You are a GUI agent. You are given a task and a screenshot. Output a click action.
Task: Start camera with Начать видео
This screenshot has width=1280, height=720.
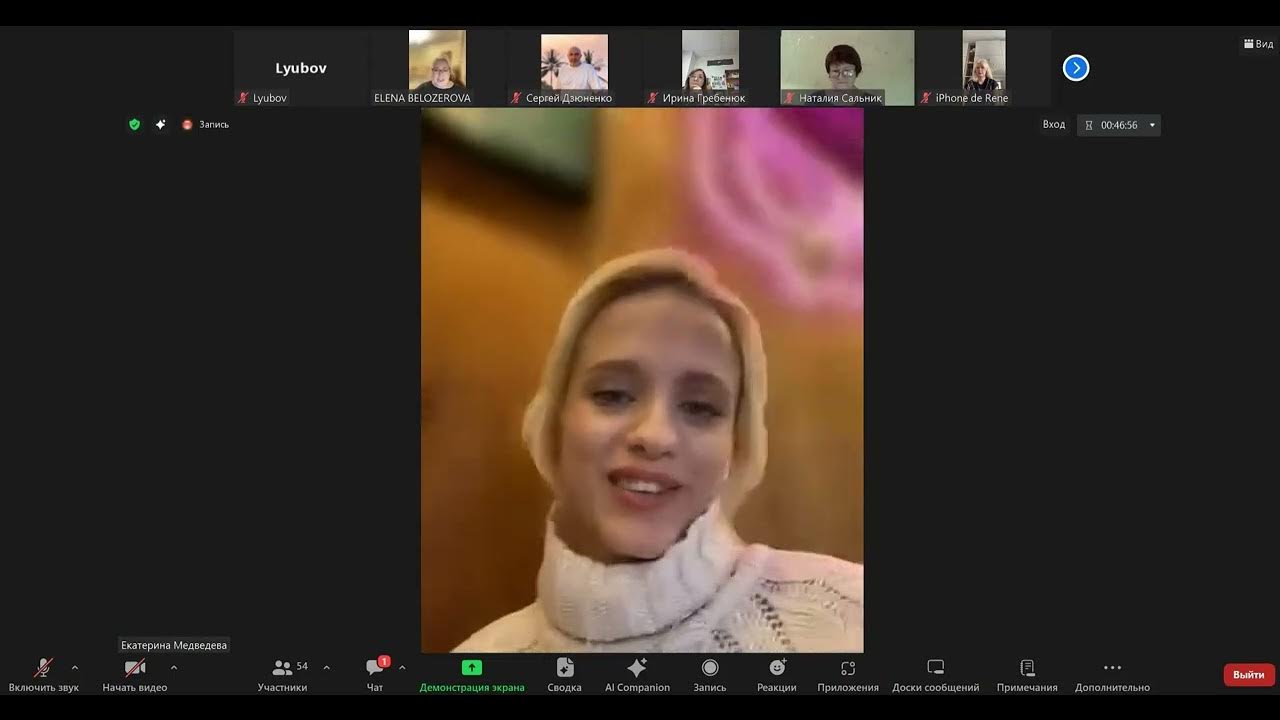pos(135,675)
